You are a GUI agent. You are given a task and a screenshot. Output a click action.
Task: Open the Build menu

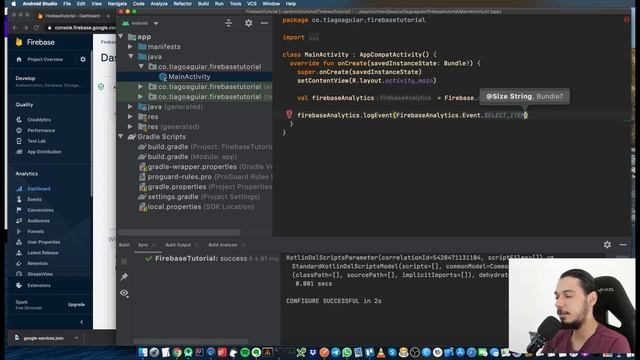click(203, 4)
